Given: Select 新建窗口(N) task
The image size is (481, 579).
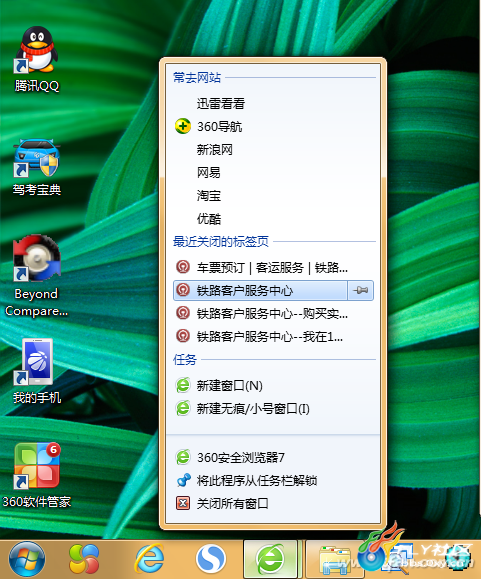Looking at the screenshot, I should pyautogui.click(x=273, y=386).
